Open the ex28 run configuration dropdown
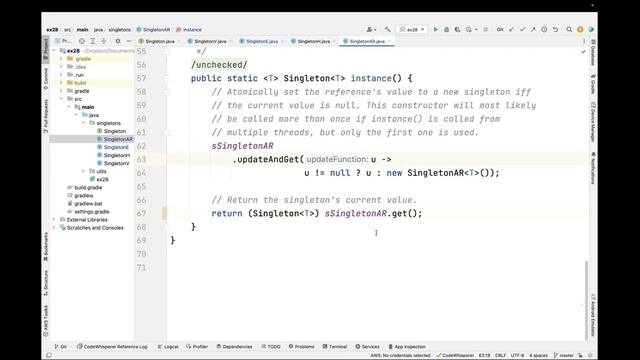The image size is (640, 360). [412, 29]
